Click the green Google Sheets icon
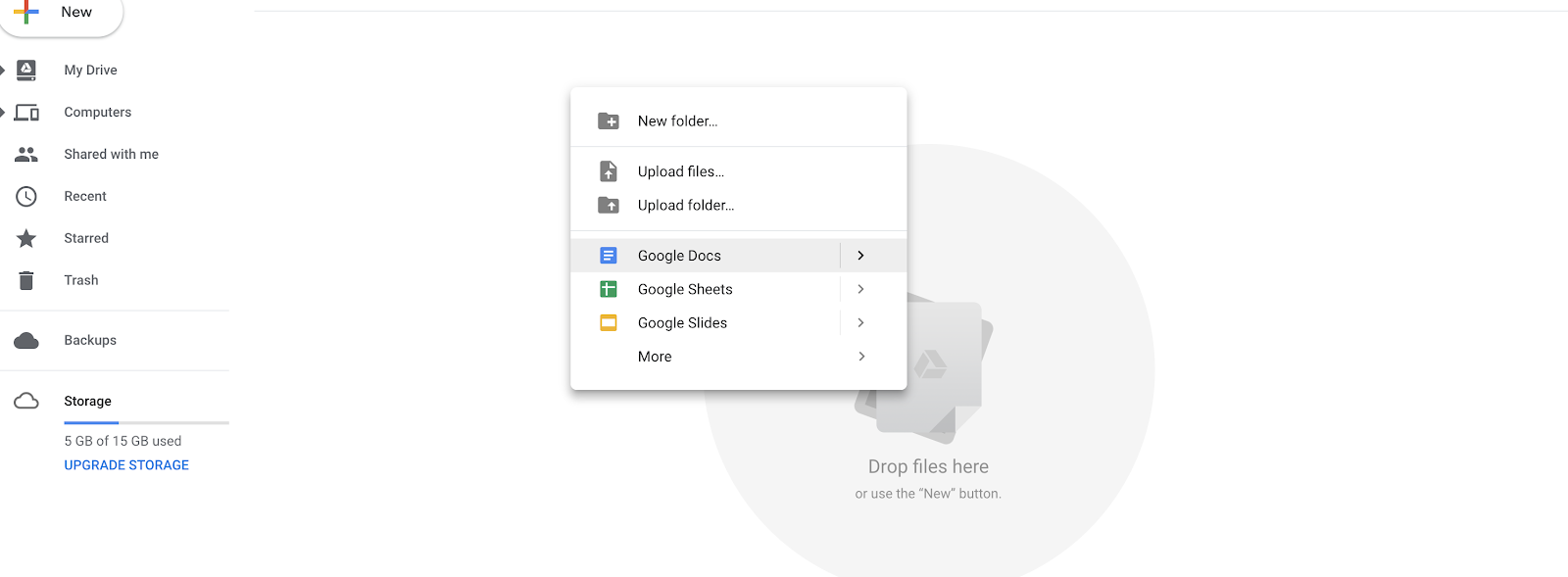1568x577 pixels. pos(609,289)
